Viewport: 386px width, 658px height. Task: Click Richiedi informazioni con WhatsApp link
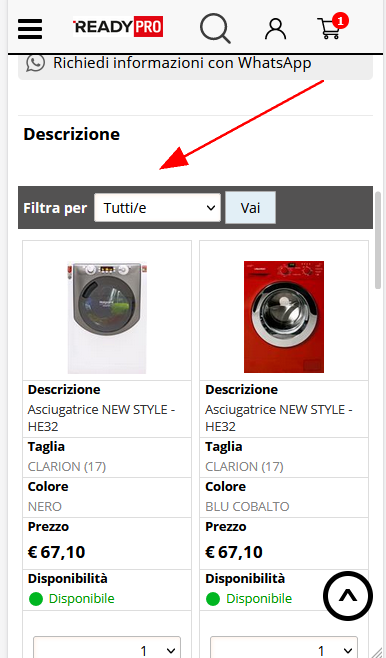point(182,63)
